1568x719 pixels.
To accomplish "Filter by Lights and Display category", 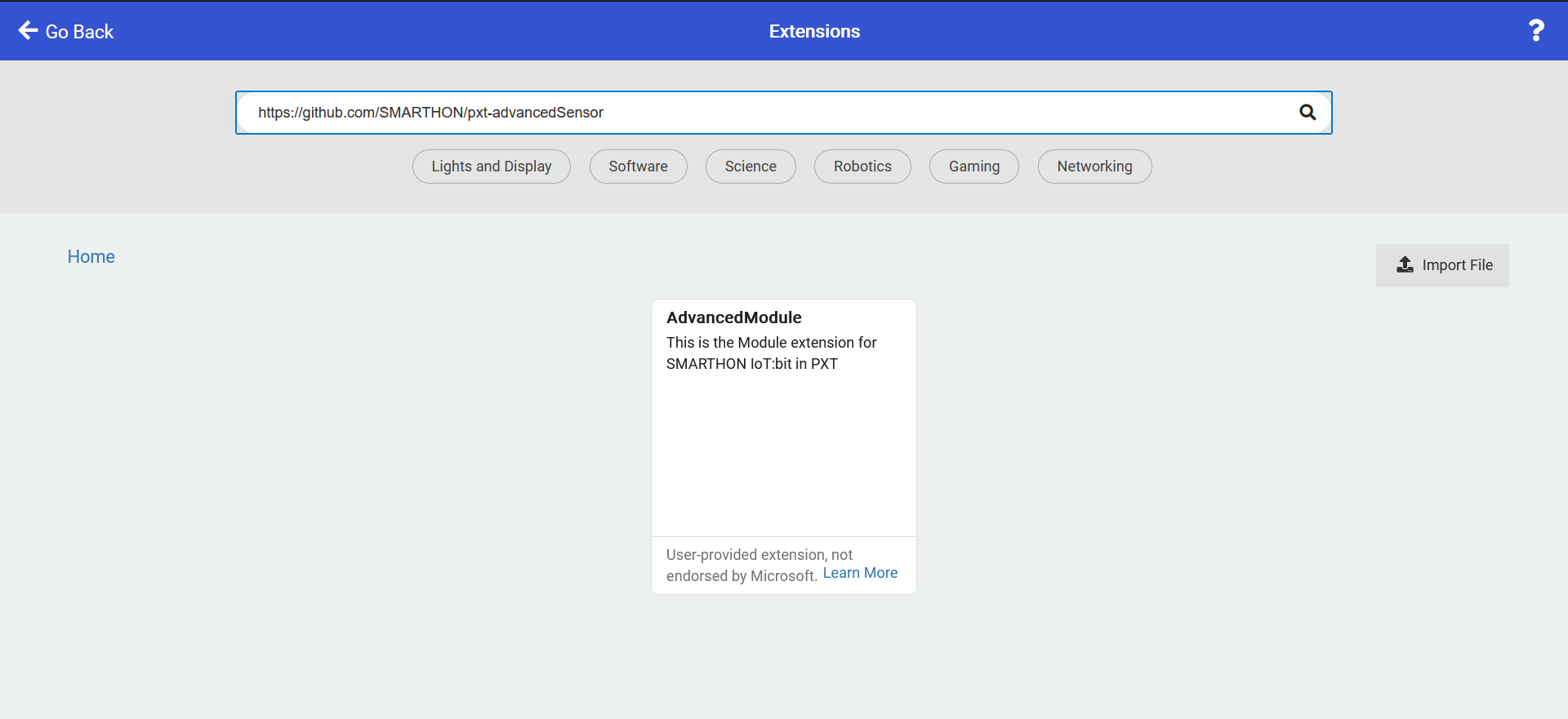I will point(492,166).
